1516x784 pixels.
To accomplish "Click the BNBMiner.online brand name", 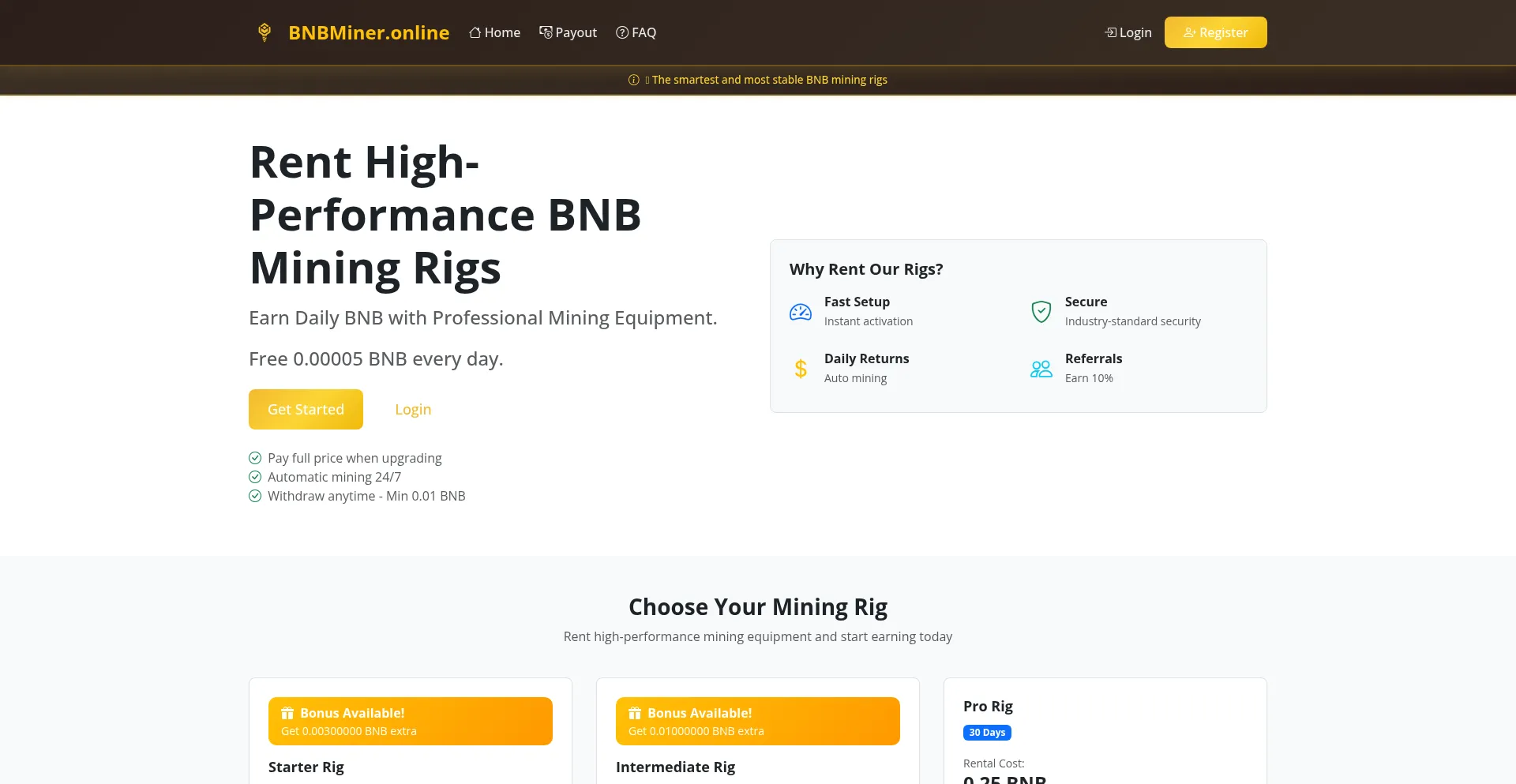I will (369, 32).
